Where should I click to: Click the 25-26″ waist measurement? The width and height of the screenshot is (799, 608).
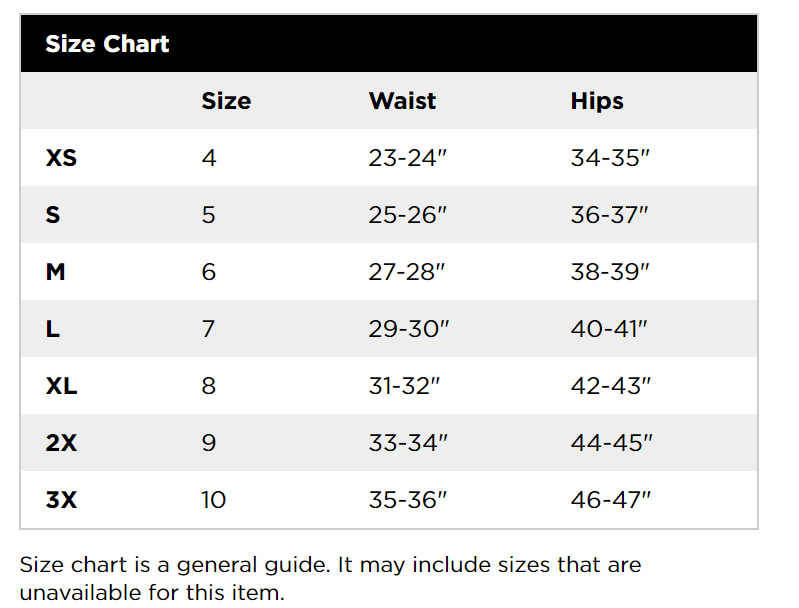pos(408,215)
